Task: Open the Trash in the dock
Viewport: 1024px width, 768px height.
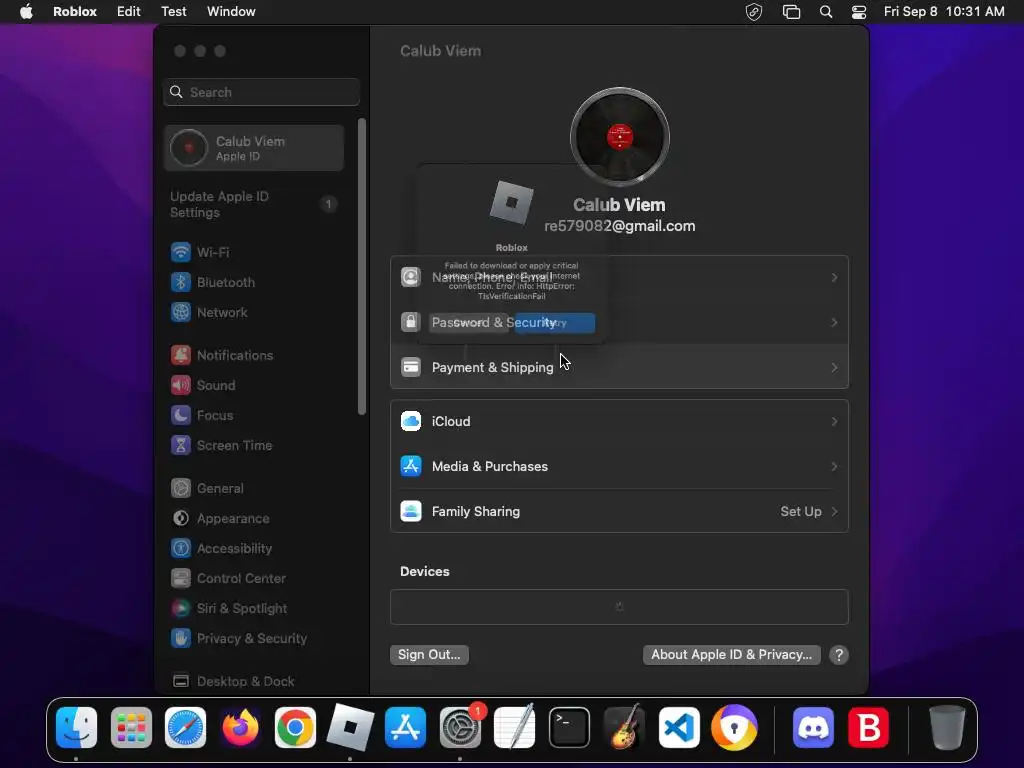Action: [x=947, y=728]
